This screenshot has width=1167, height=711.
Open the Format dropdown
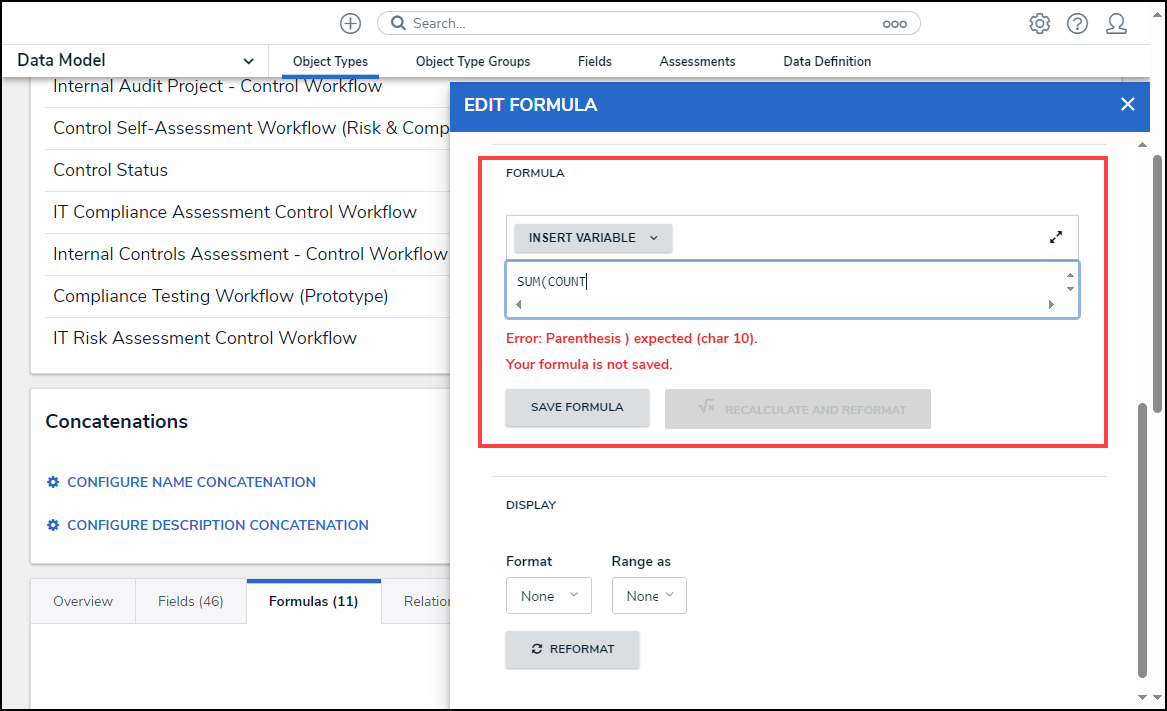pos(548,596)
